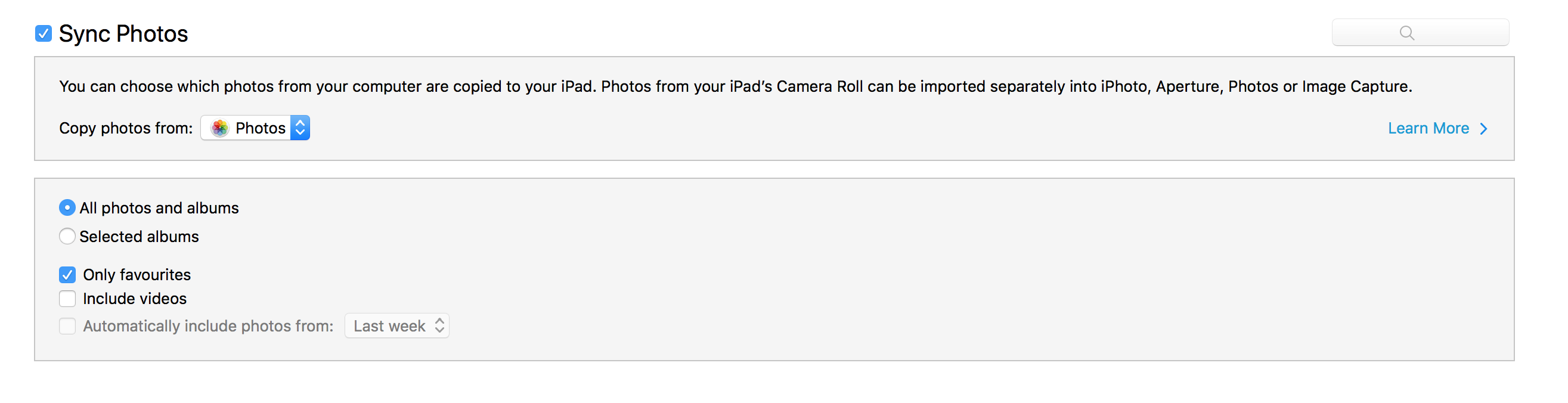Viewport: 1568px width, 403px height.
Task: Click the blue up-down arrows beside Photos
Action: (300, 128)
